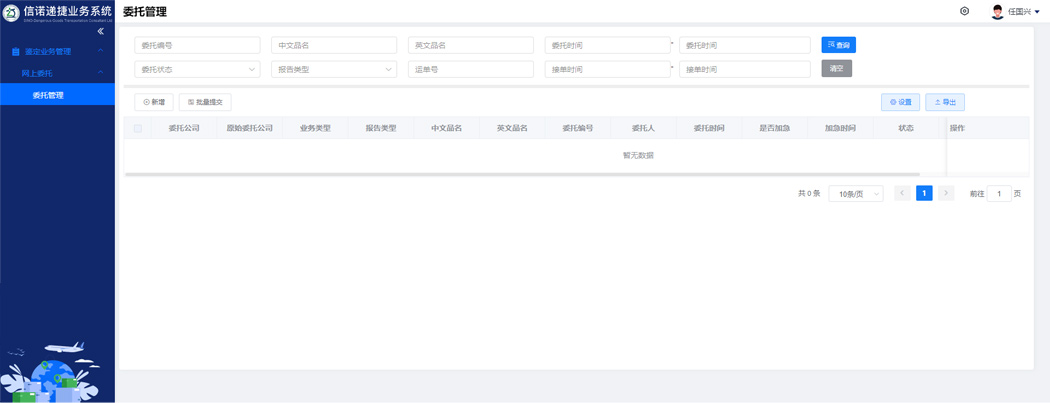The height and width of the screenshot is (403, 1050).
Task: Click the user avatar picture
Action: pyautogui.click(x=997, y=12)
